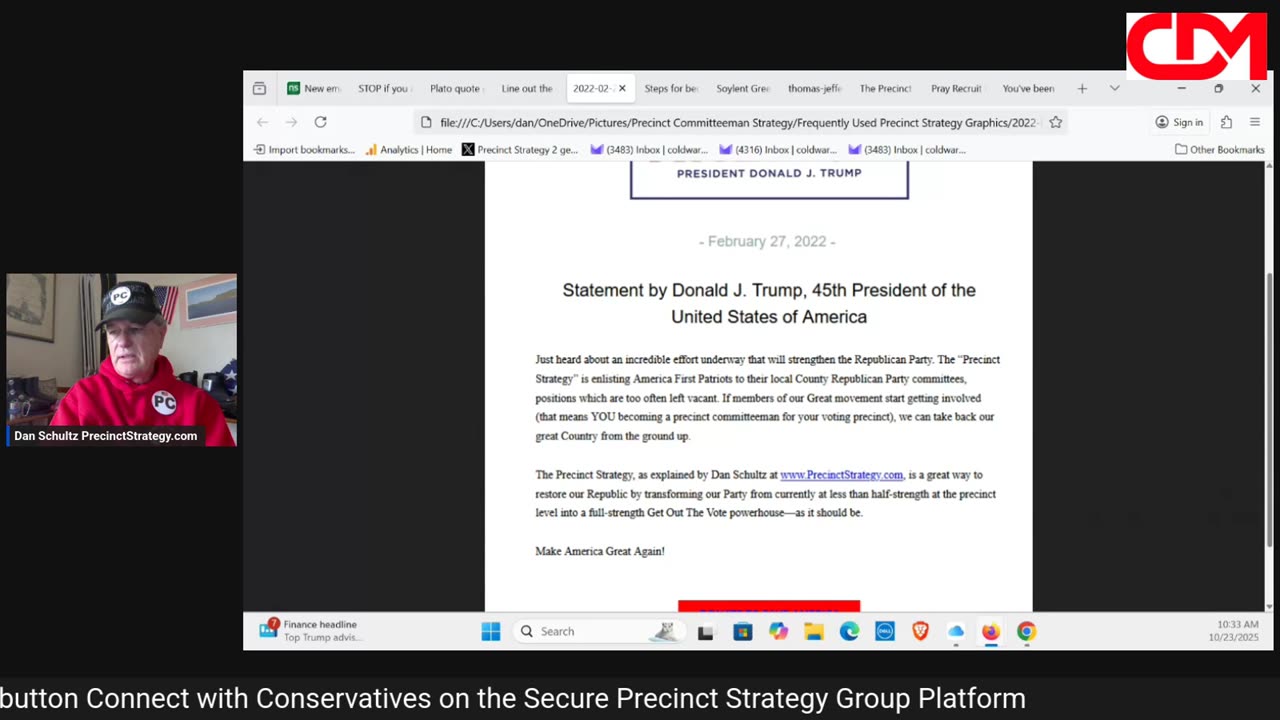The height and width of the screenshot is (720, 1280).
Task: Open the extensions puzzle icon
Action: point(1226,122)
